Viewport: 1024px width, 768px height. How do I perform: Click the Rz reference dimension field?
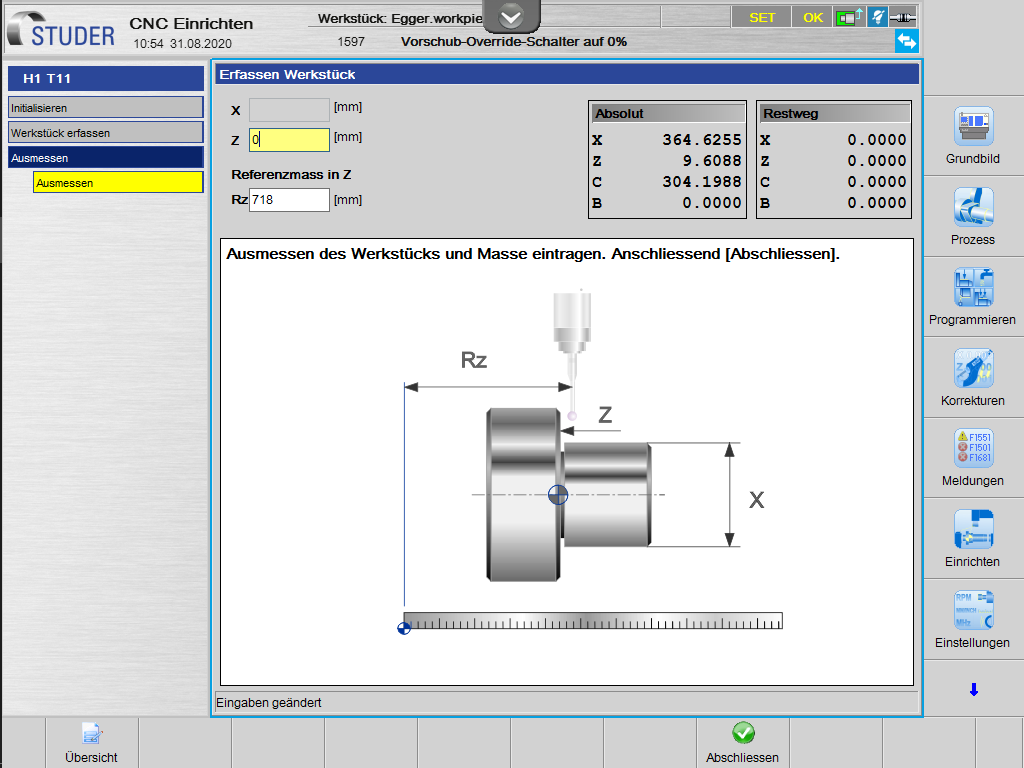point(289,200)
